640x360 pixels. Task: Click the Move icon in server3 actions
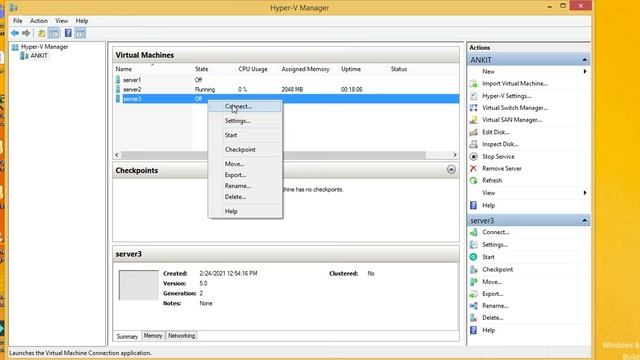(473, 282)
